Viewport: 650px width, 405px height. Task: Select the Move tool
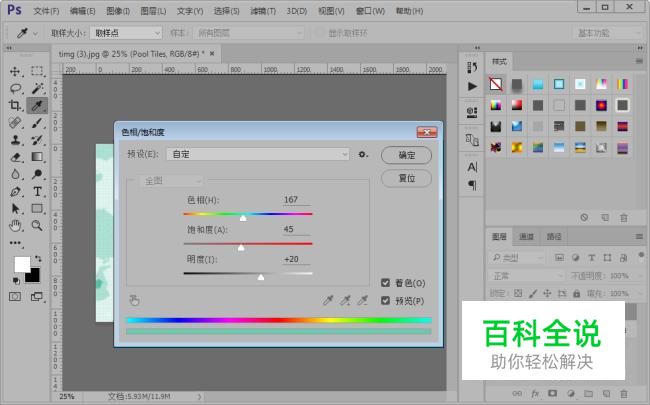[x=15, y=71]
